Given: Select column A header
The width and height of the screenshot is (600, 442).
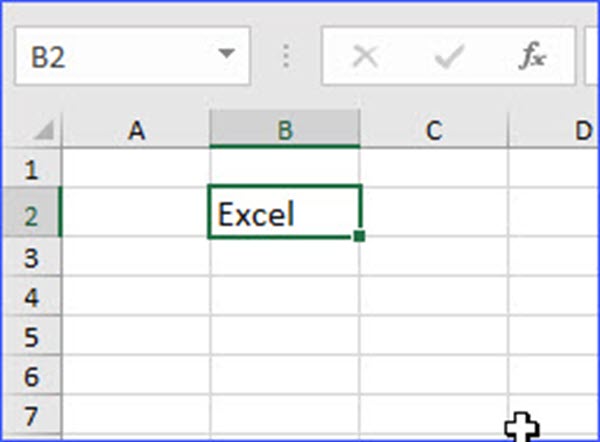Looking at the screenshot, I should click(136, 130).
